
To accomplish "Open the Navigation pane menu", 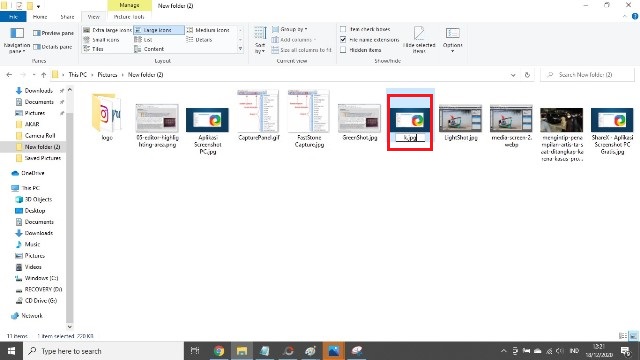I will [x=17, y=40].
